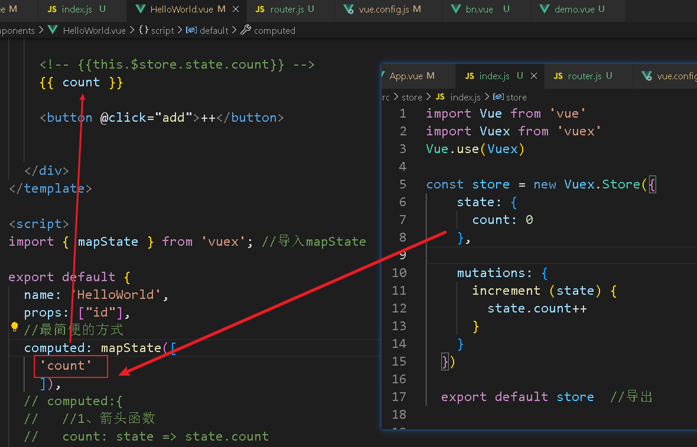This screenshot has width=697, height=447.
Task: Click the props: ["id"] line
Action: point(77,313)
